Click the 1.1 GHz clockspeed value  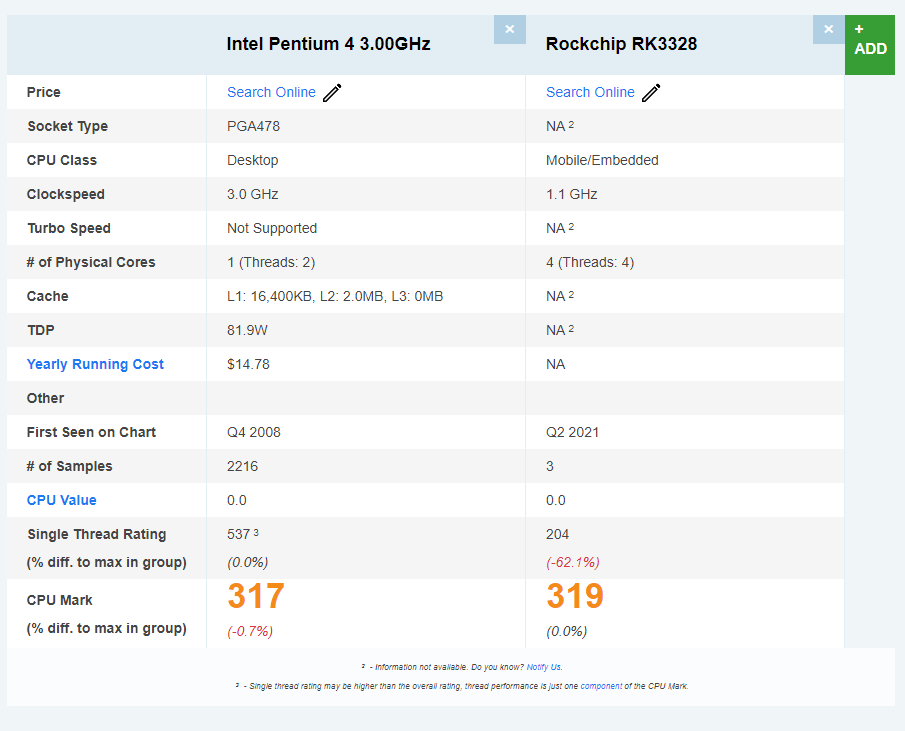[x=571, y=194]
